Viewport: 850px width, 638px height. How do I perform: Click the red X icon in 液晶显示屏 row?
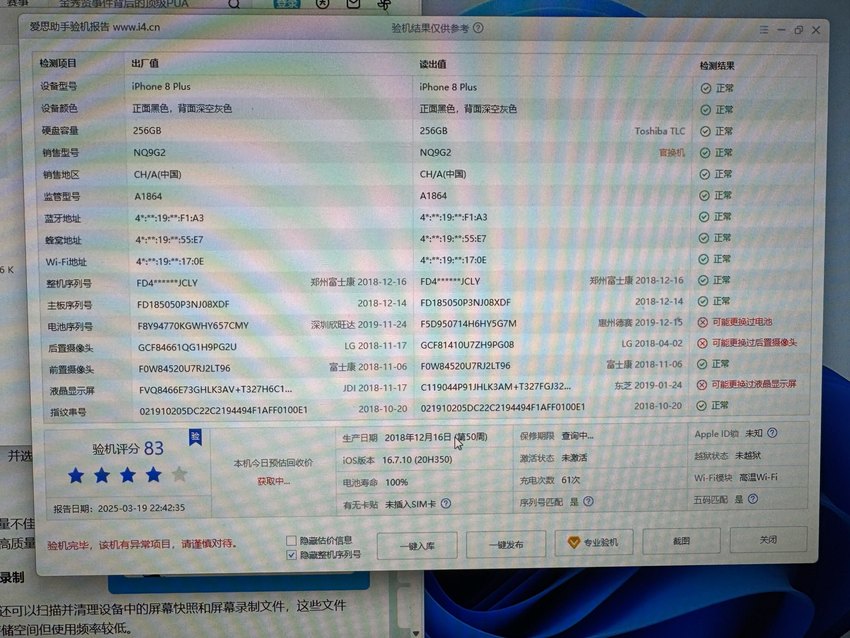(701, 385)
